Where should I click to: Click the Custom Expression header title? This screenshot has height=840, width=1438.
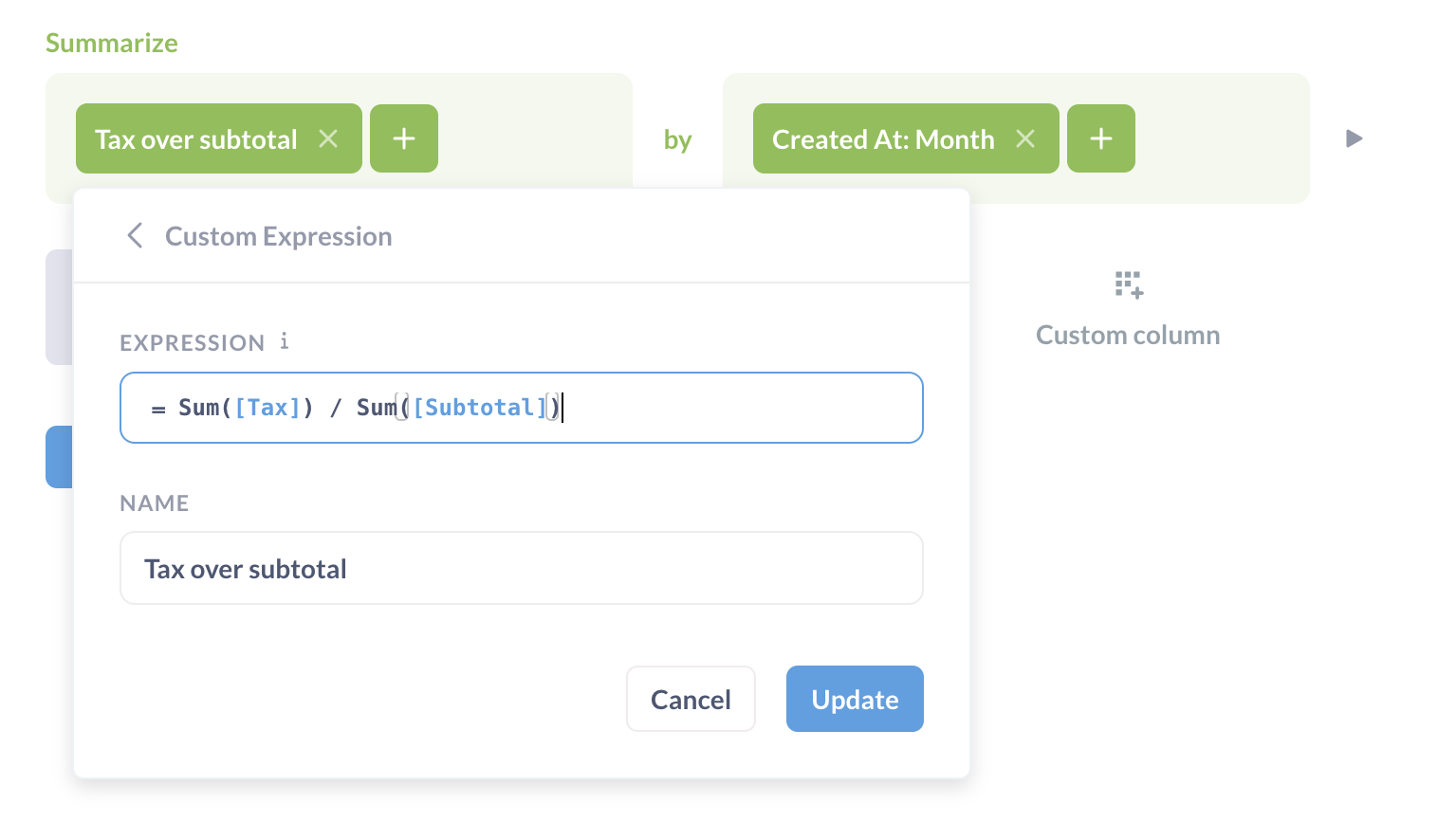click(278, 236)
